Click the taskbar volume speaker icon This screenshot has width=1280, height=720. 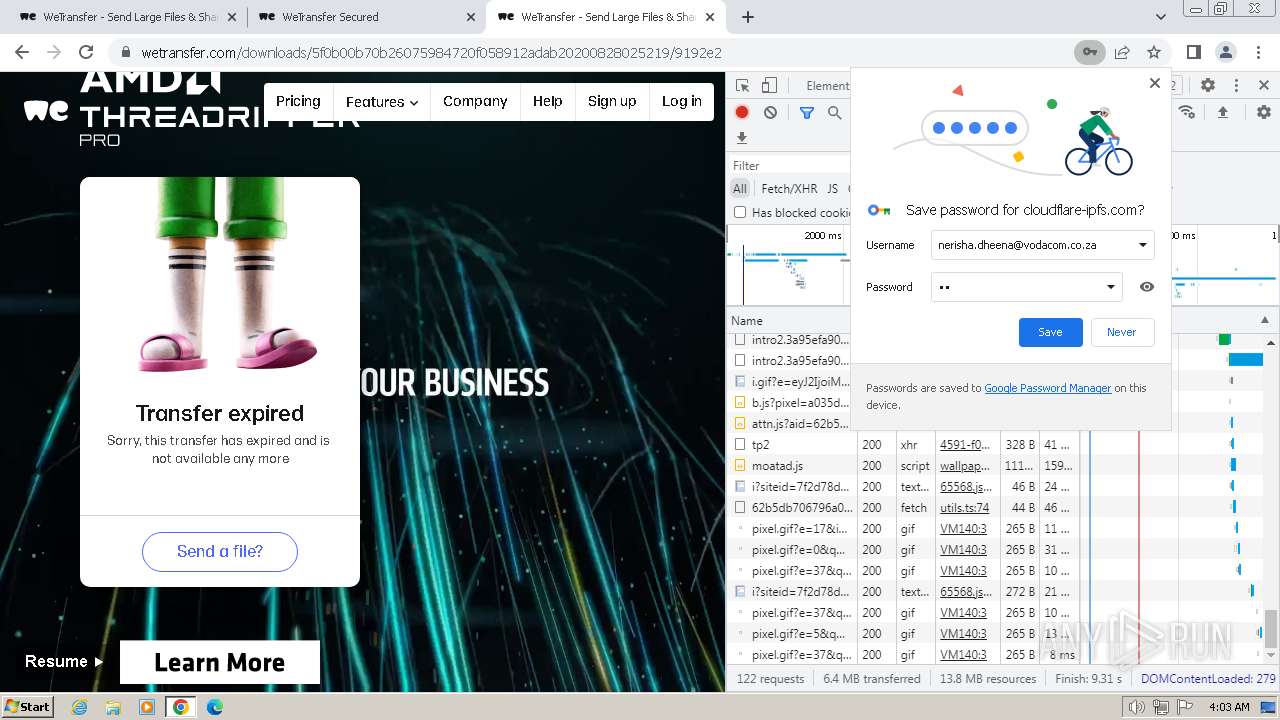click(1137, 707)
